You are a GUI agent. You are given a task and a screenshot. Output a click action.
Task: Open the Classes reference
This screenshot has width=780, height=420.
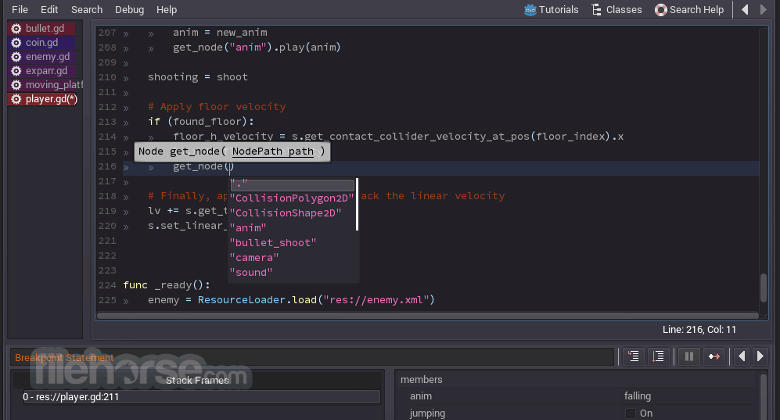617,9
